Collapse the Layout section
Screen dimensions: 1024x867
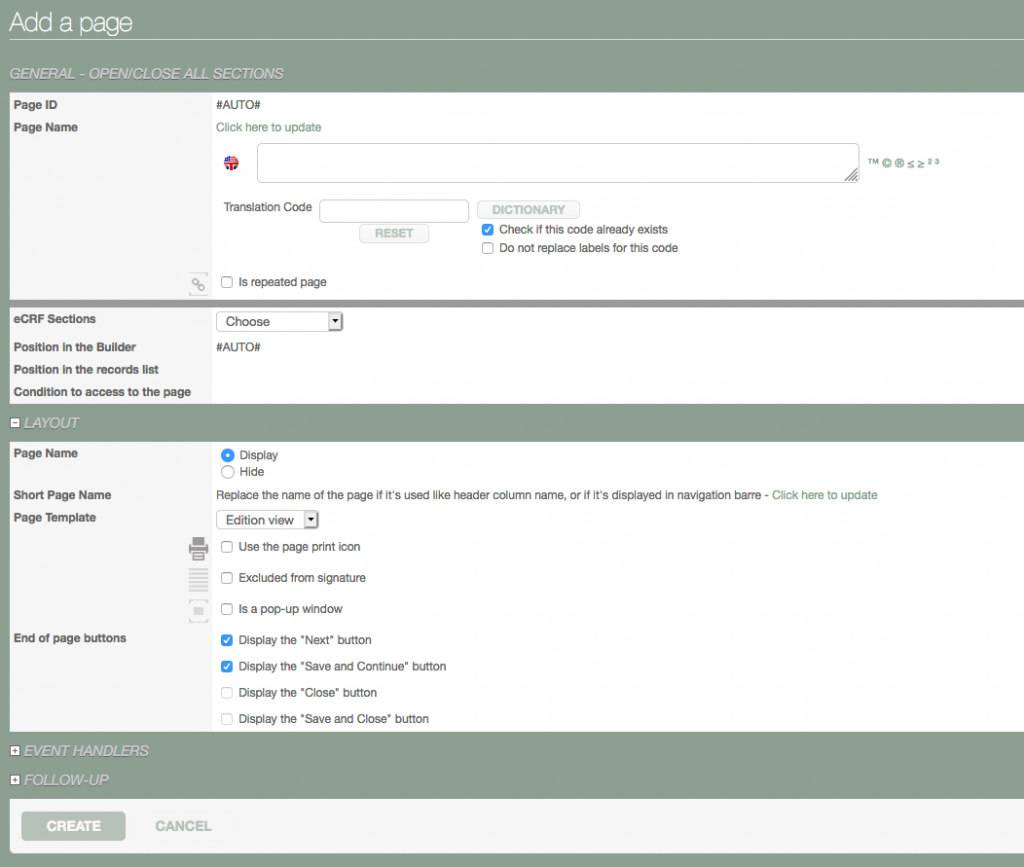pyautogui.click(x=15, y=423)
